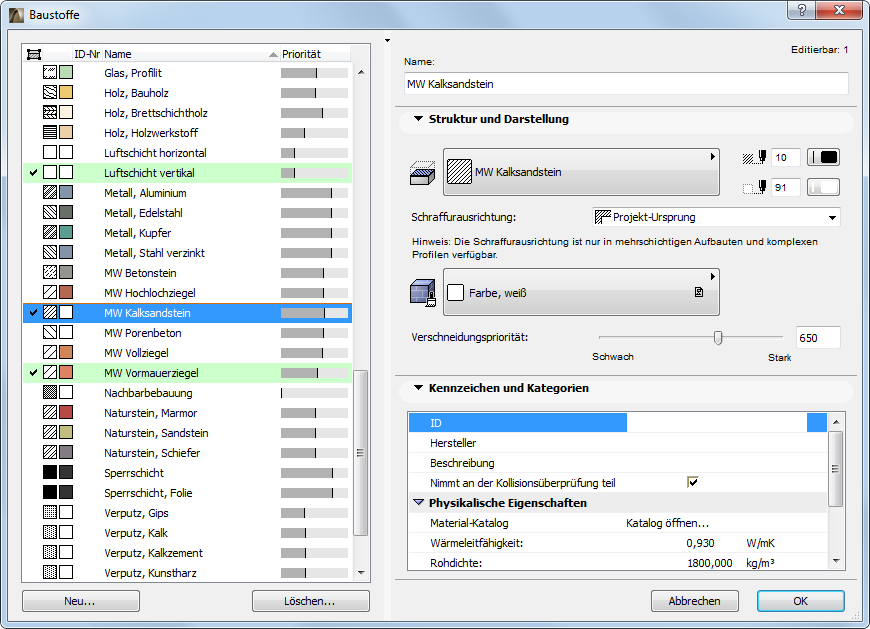Select the Beschreibung property row
Viewport: 870px width, 629px height.
pyautogui.click(x=618, y=463)
